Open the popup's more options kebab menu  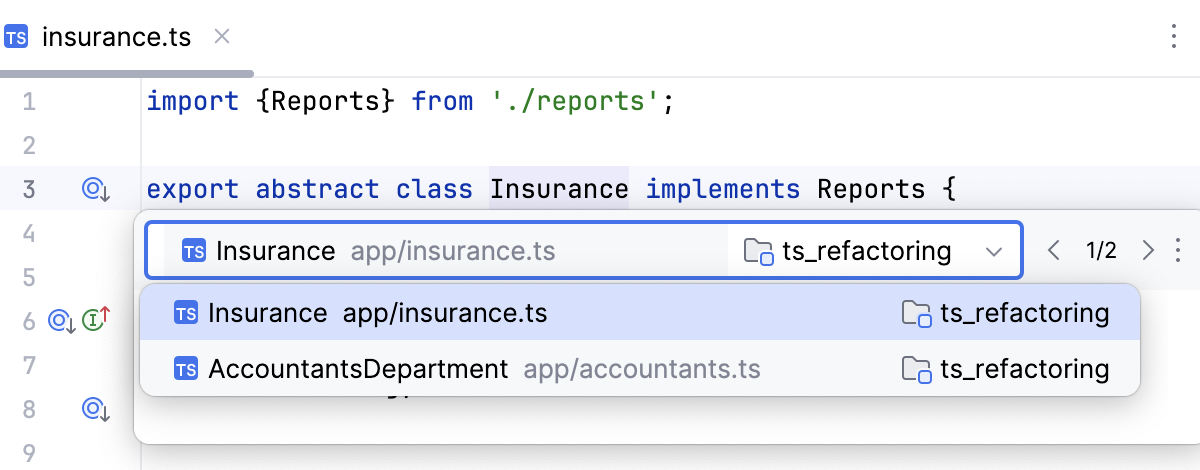pos(1178,250)
